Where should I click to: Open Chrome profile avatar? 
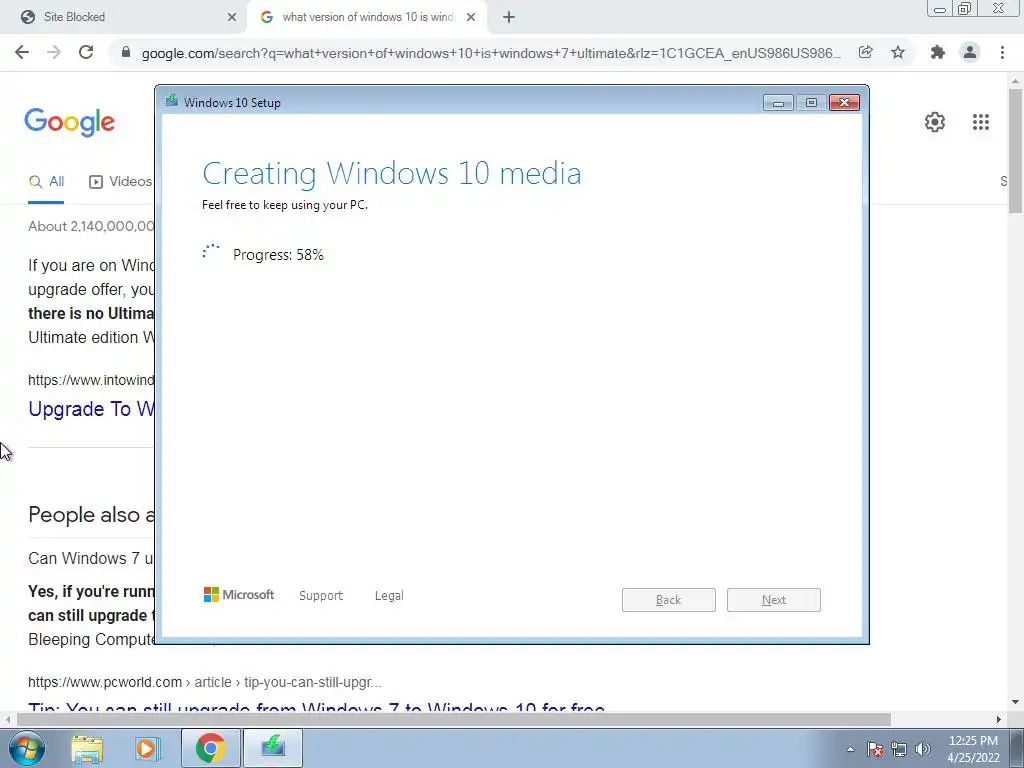click(970, 52)
